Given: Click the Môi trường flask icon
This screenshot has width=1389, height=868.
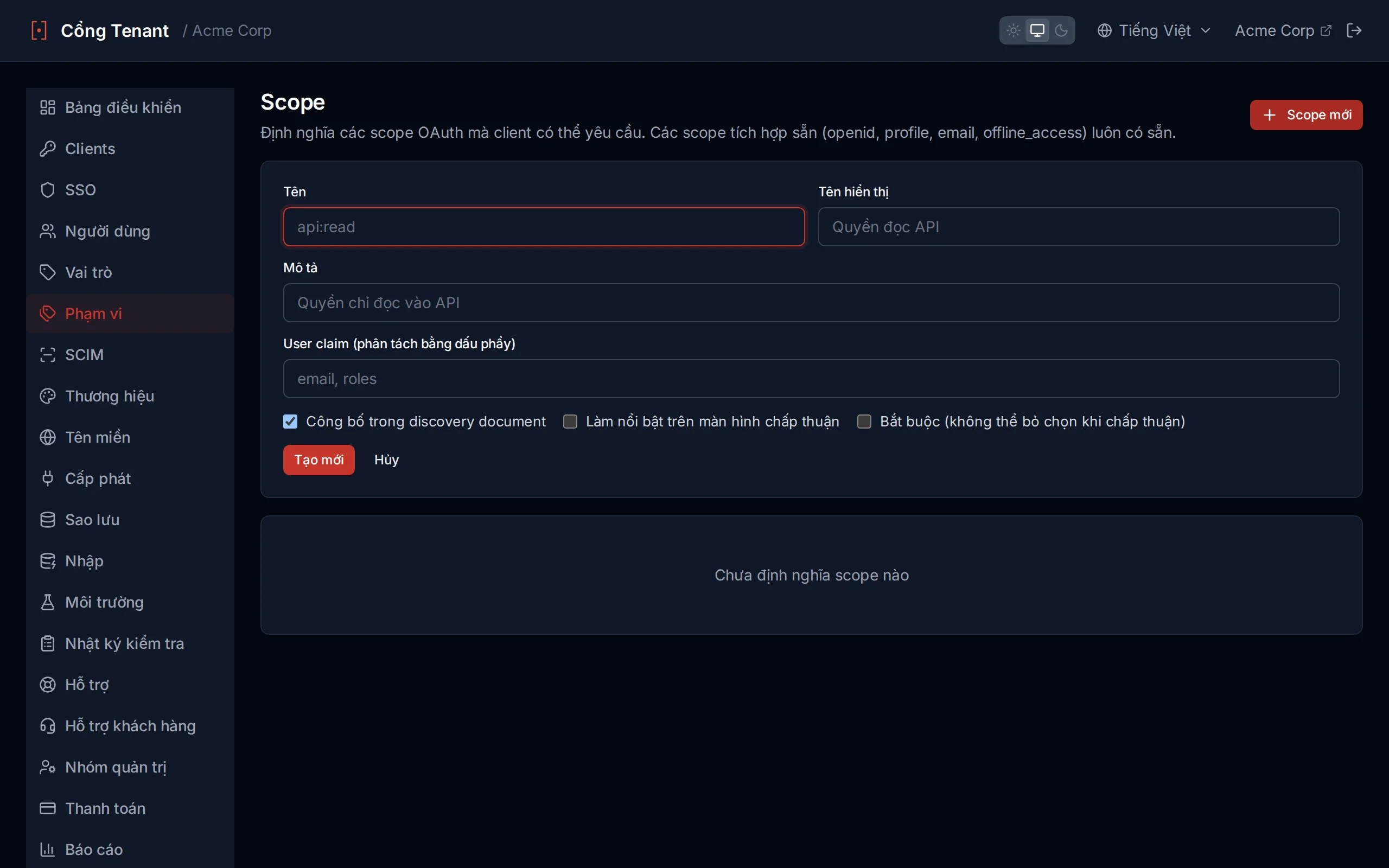Looking at the screenshot, I should 48,602.
